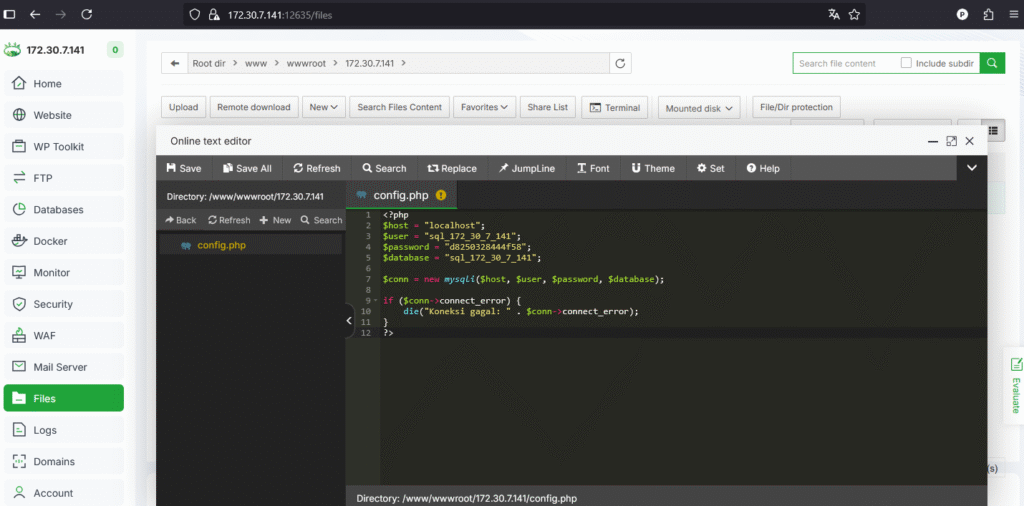Go to wwwroot in the breadcrumb

[x=306, y=63]
